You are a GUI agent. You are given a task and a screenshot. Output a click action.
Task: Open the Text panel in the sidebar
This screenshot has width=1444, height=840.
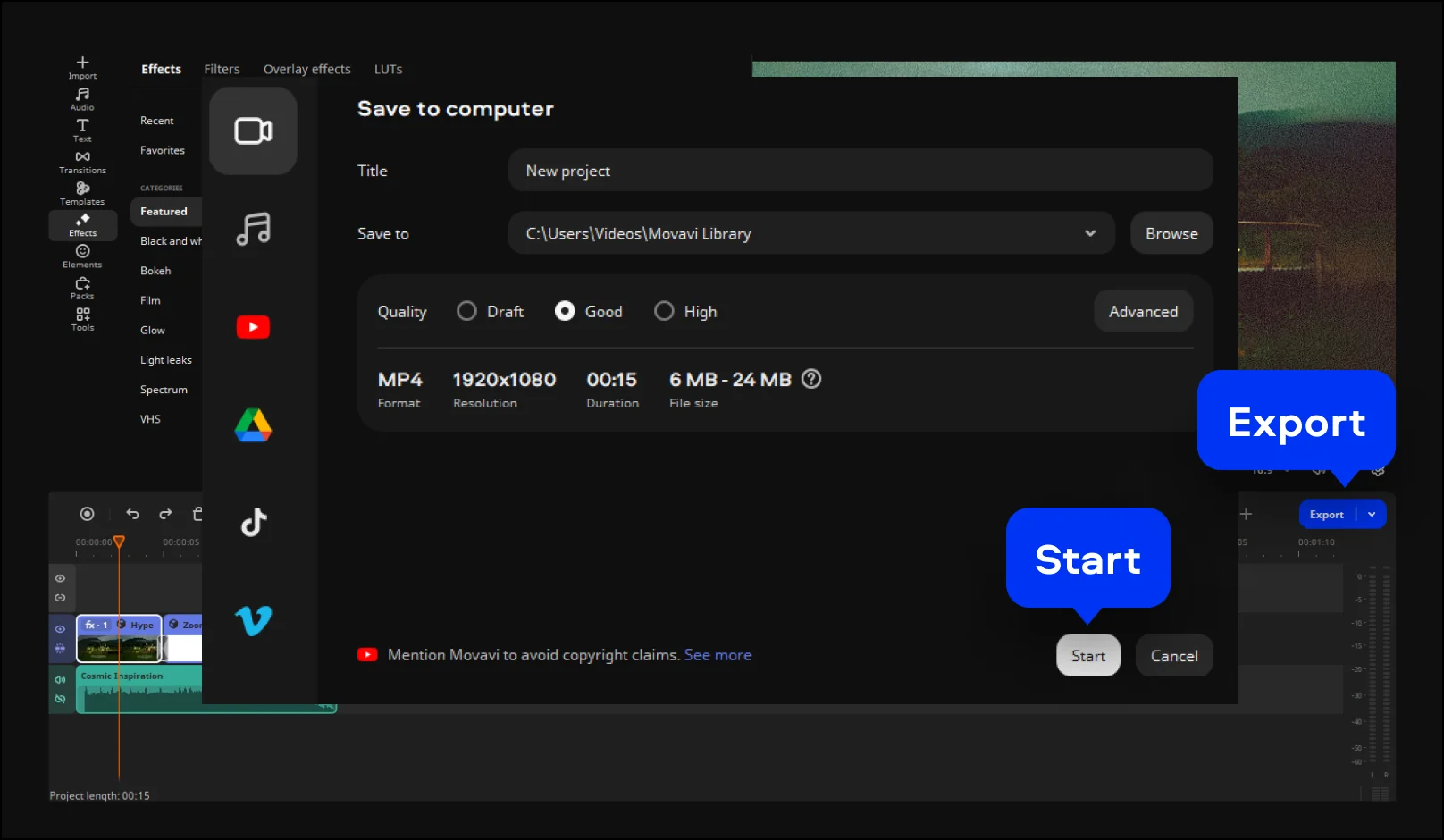coord(82,130)
